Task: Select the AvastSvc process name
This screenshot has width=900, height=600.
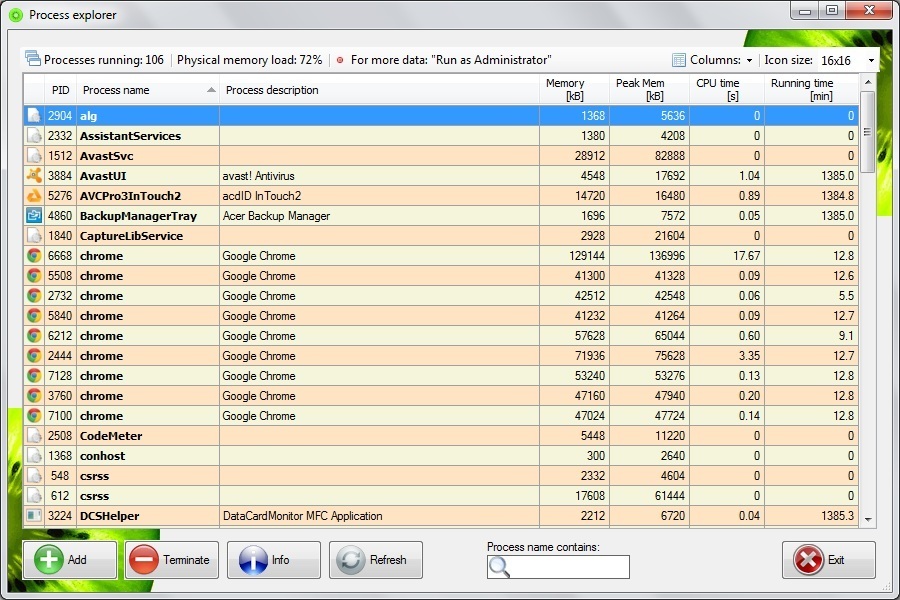Action: 106,156
